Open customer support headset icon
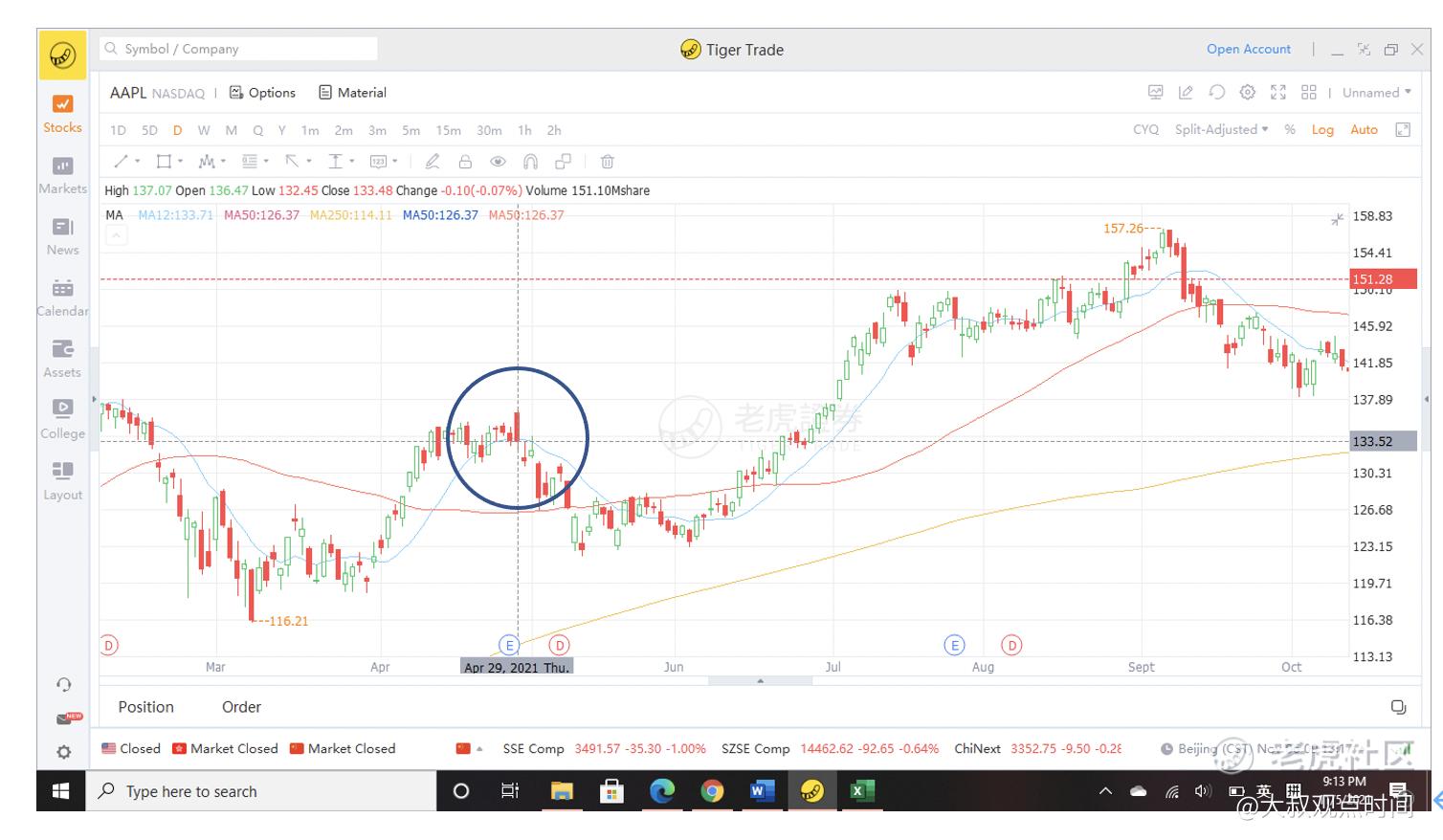 pos(63,684)
